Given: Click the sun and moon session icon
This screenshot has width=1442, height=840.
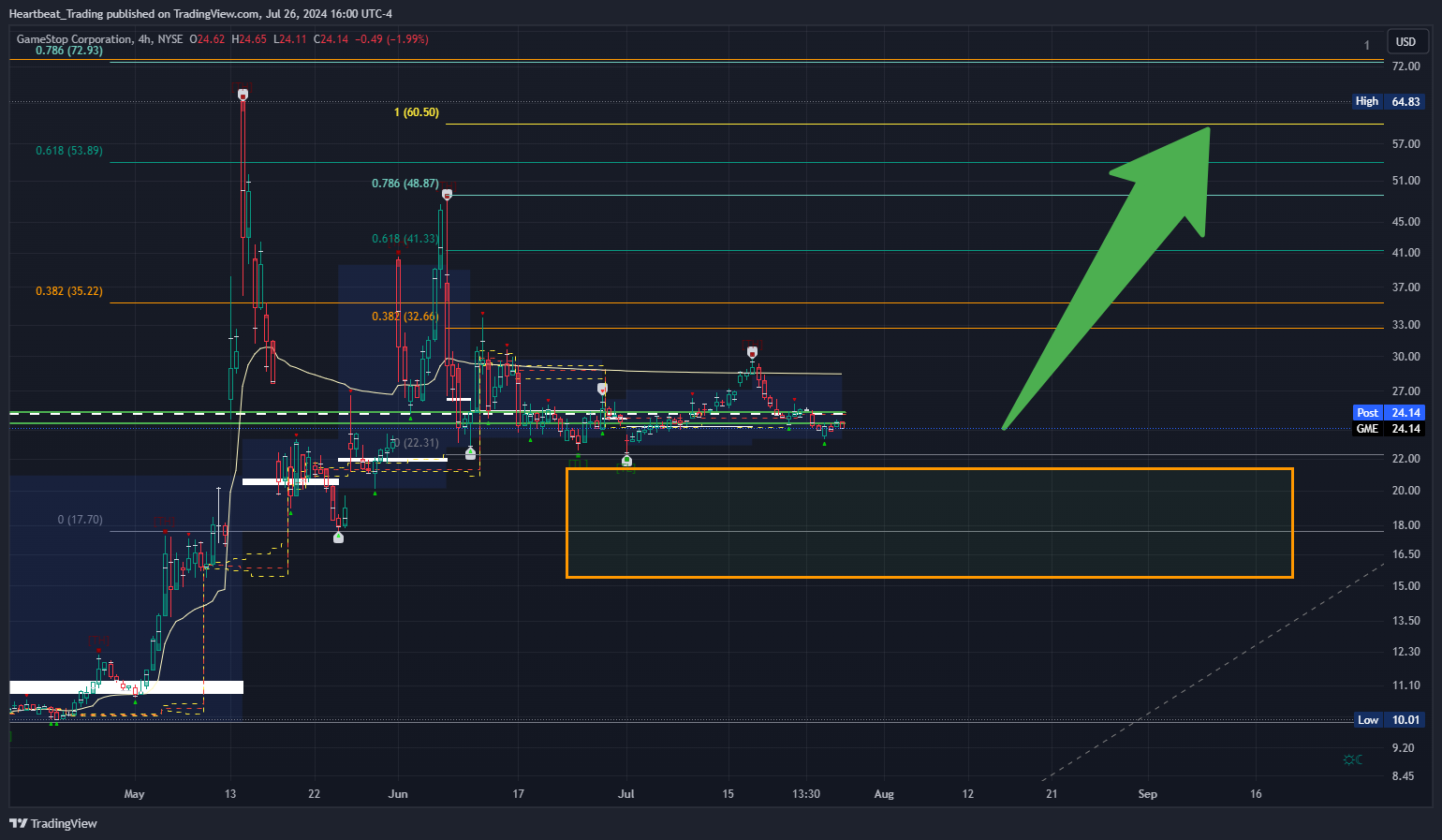Looking at the screenshot, I should [1352, 759].
